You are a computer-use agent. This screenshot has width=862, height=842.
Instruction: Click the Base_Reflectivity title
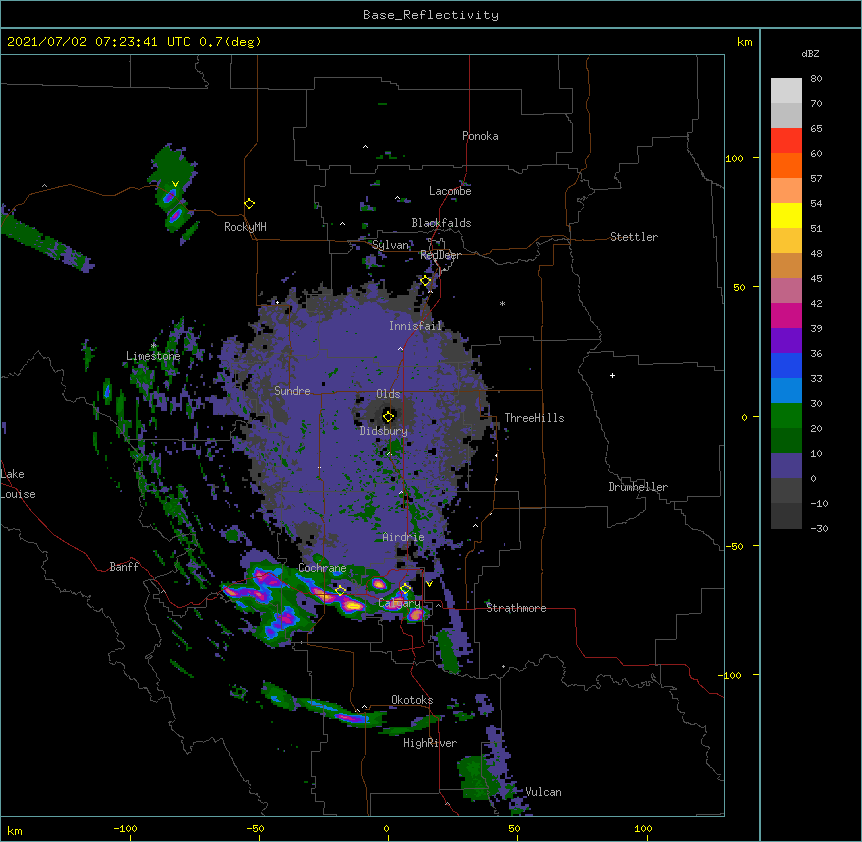[431, 15]
